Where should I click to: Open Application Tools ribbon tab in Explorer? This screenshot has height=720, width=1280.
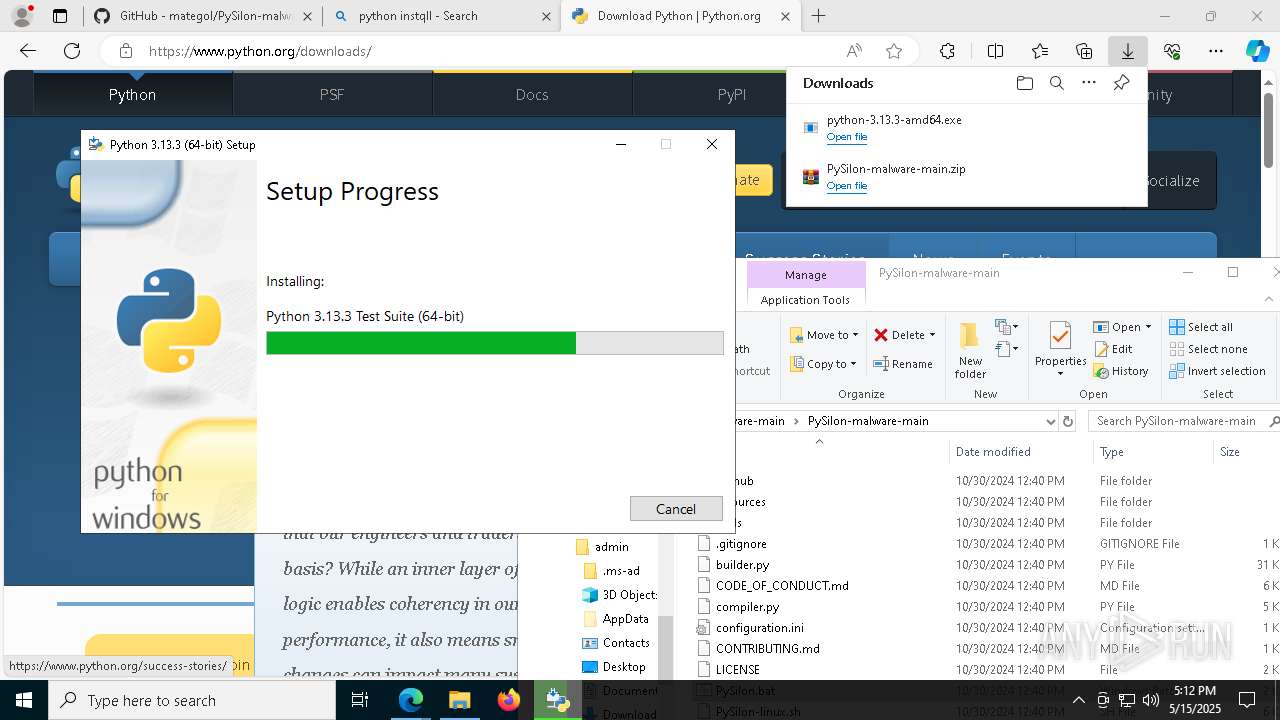pyautogui.click(x=805, y=300)
